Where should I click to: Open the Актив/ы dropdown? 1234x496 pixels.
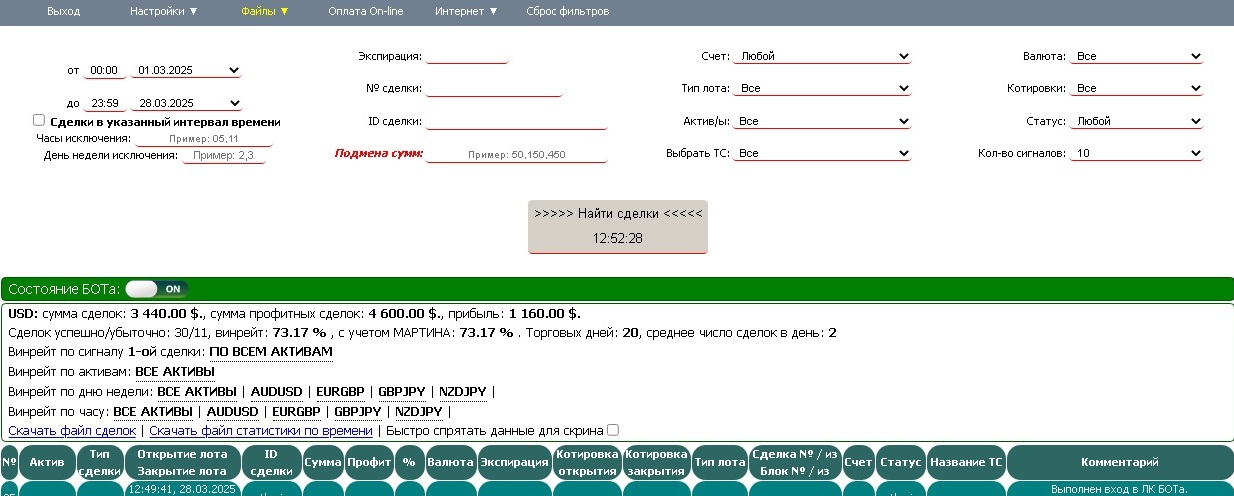[x=822, y=121]
